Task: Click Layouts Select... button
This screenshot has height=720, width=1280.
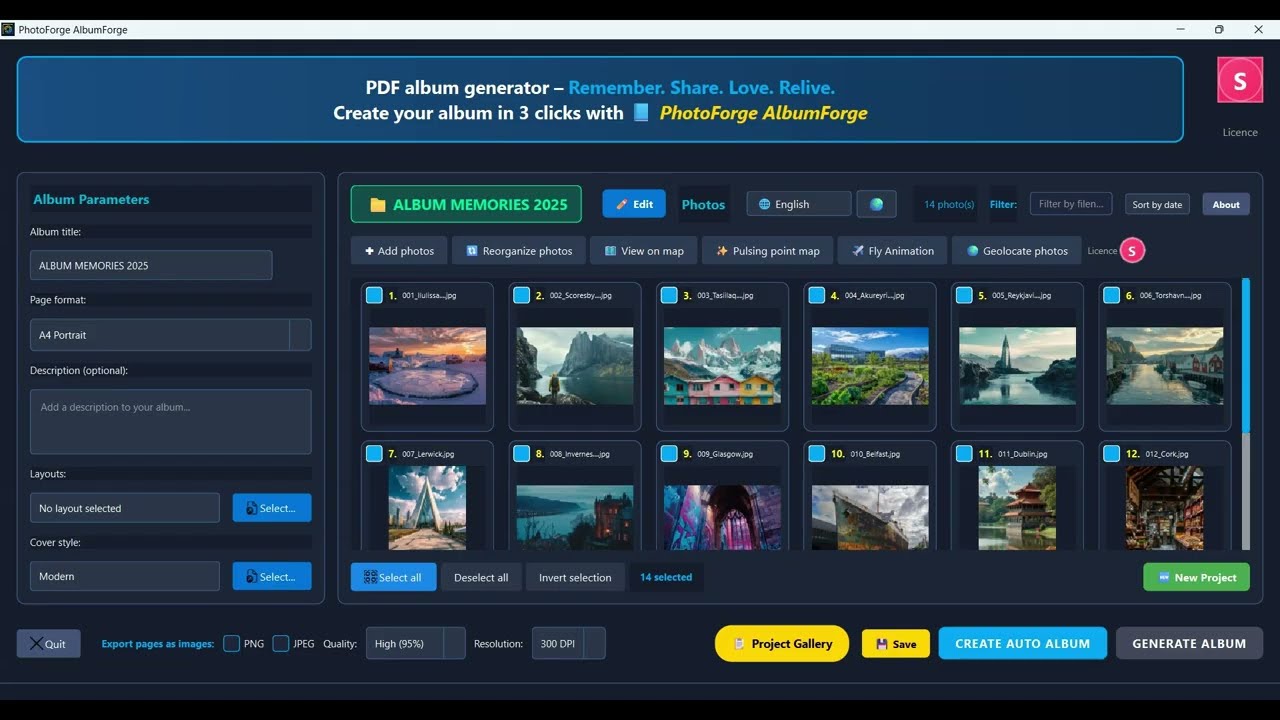Action: pyautogui.click(x=272, y=508)
